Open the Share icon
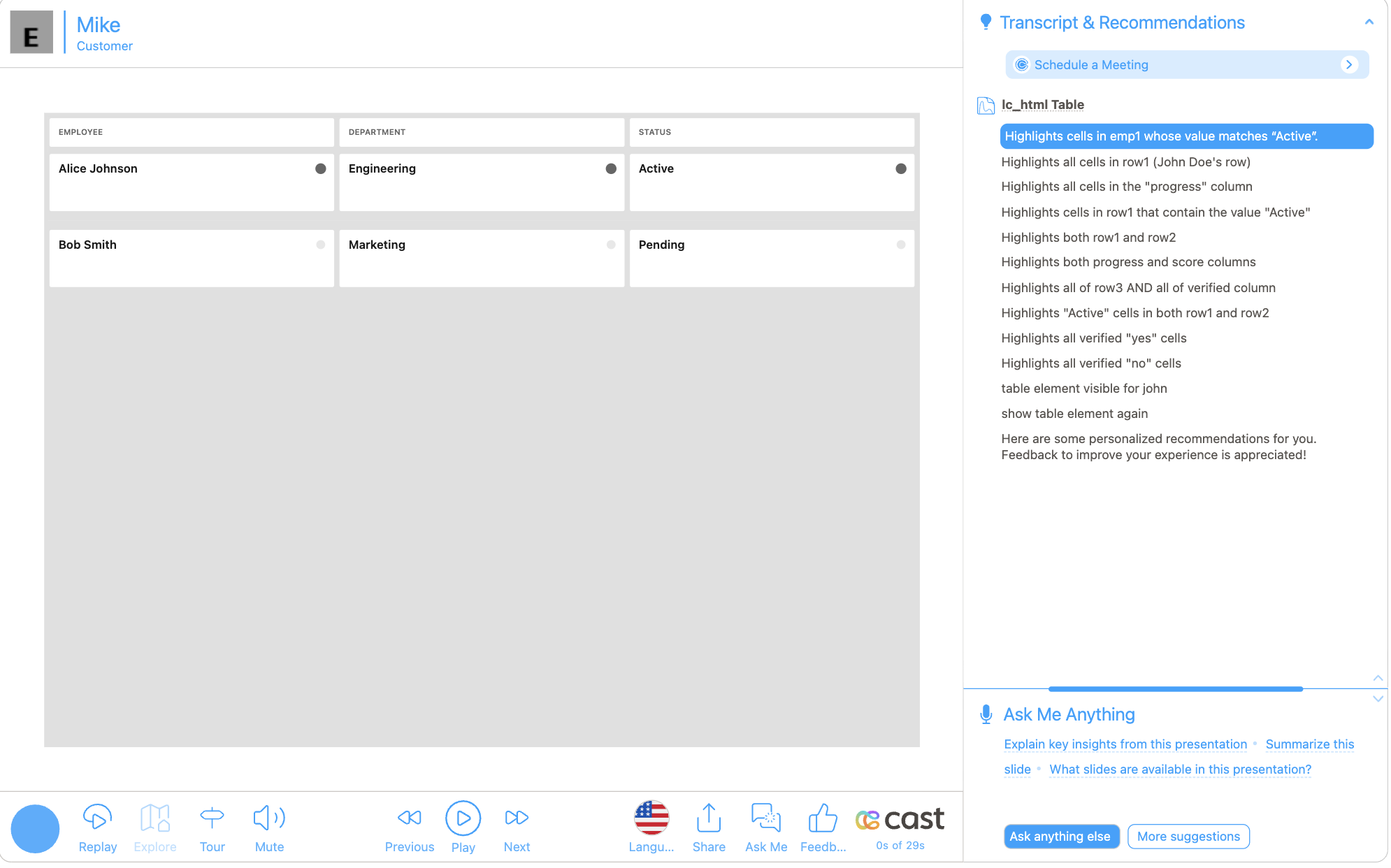The image size is (1391, 868). tap(708, 817)
